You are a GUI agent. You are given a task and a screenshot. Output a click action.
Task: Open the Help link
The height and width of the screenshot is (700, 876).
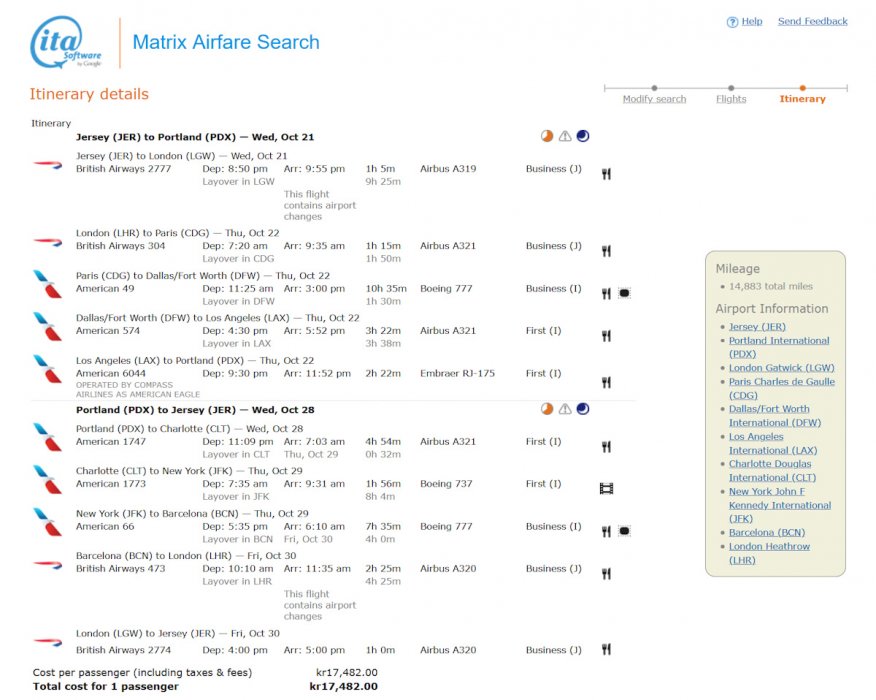(752, 21)
